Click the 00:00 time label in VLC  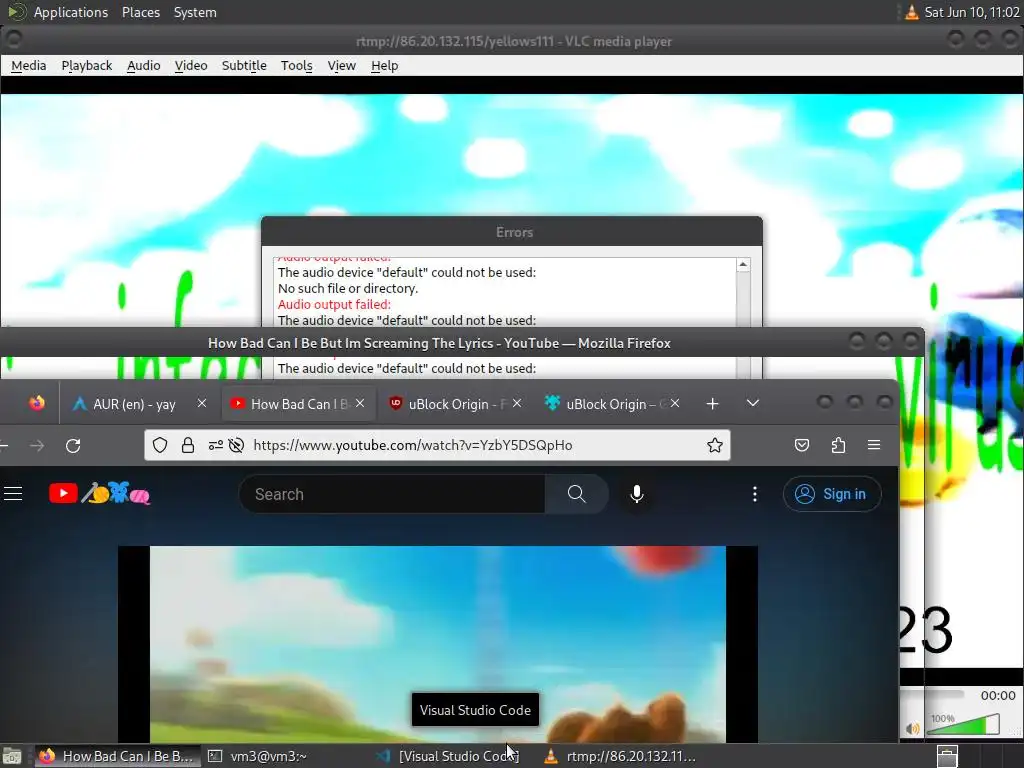click(x=998, y=696)
